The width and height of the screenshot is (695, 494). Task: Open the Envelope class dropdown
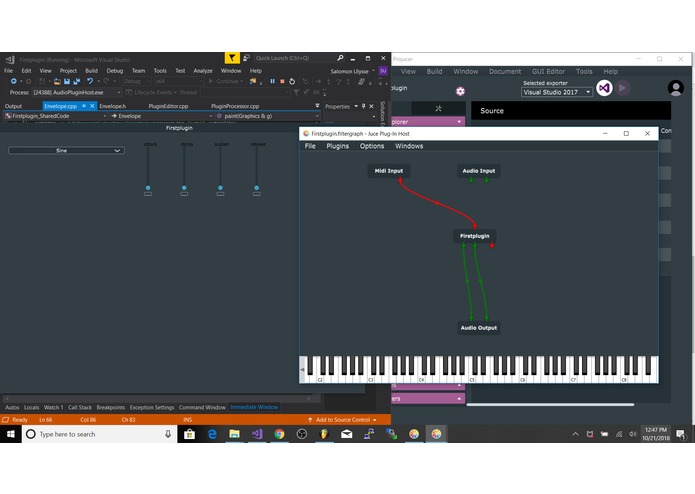pos(162,116)
